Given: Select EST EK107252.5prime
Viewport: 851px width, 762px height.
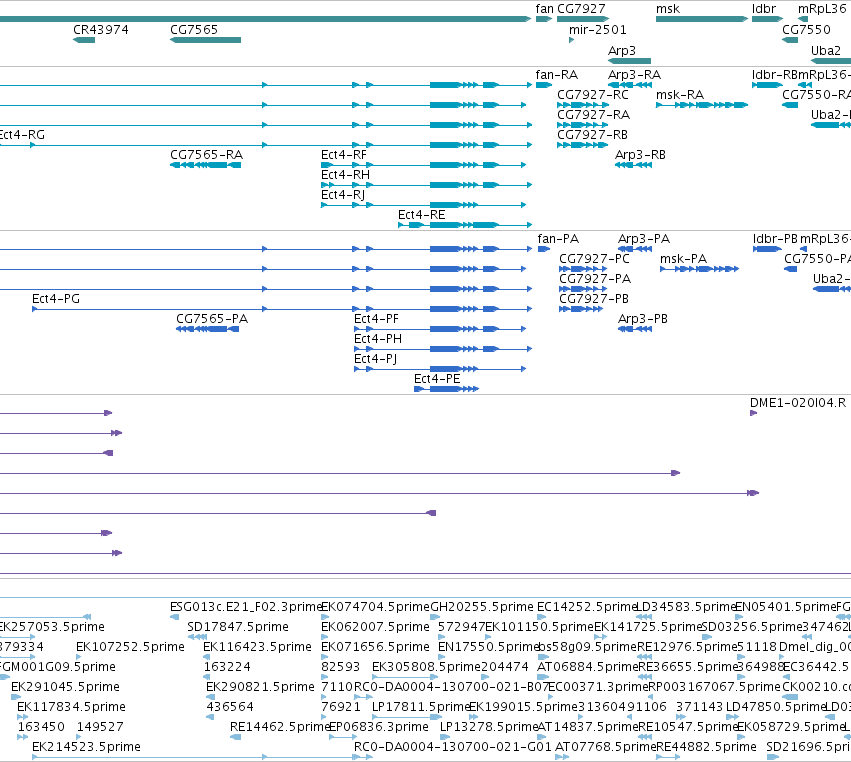Looking at the screenshot, I should (x=130, y=646).
